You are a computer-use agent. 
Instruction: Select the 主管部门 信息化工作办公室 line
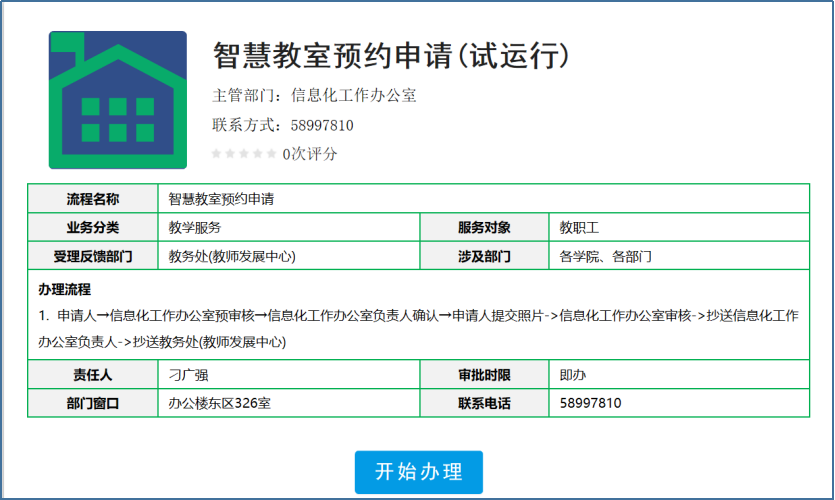point(314,96)
